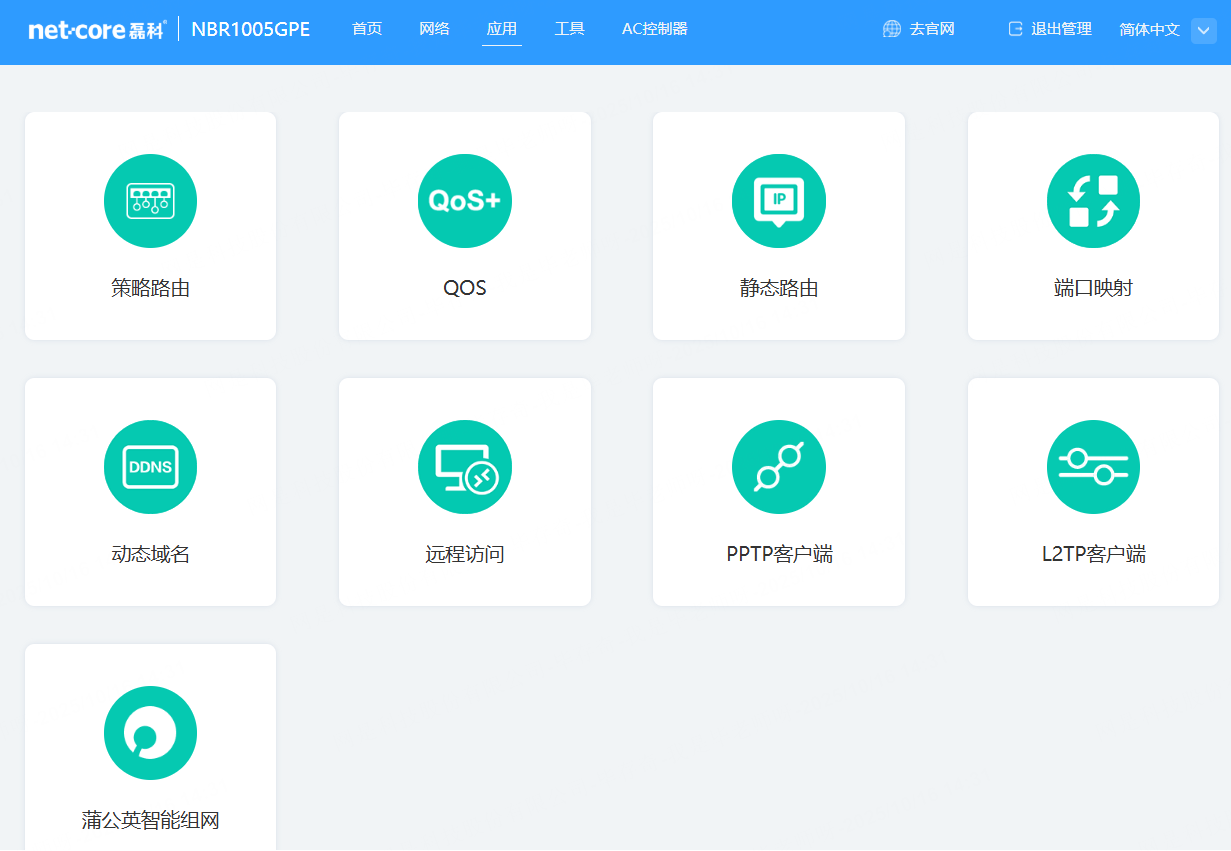Open the 网络 menu tab
This screenshot has width=1231, height=851.
pyautogui.click(x=434, y=29)
